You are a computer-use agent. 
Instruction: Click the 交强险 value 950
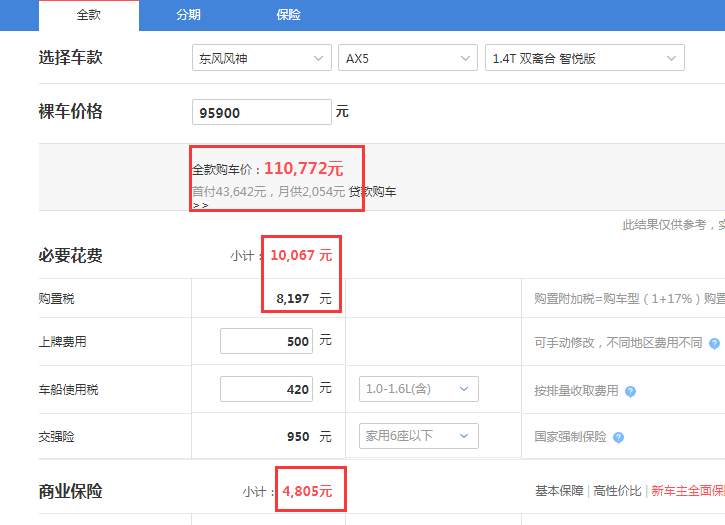coord(298,437)
